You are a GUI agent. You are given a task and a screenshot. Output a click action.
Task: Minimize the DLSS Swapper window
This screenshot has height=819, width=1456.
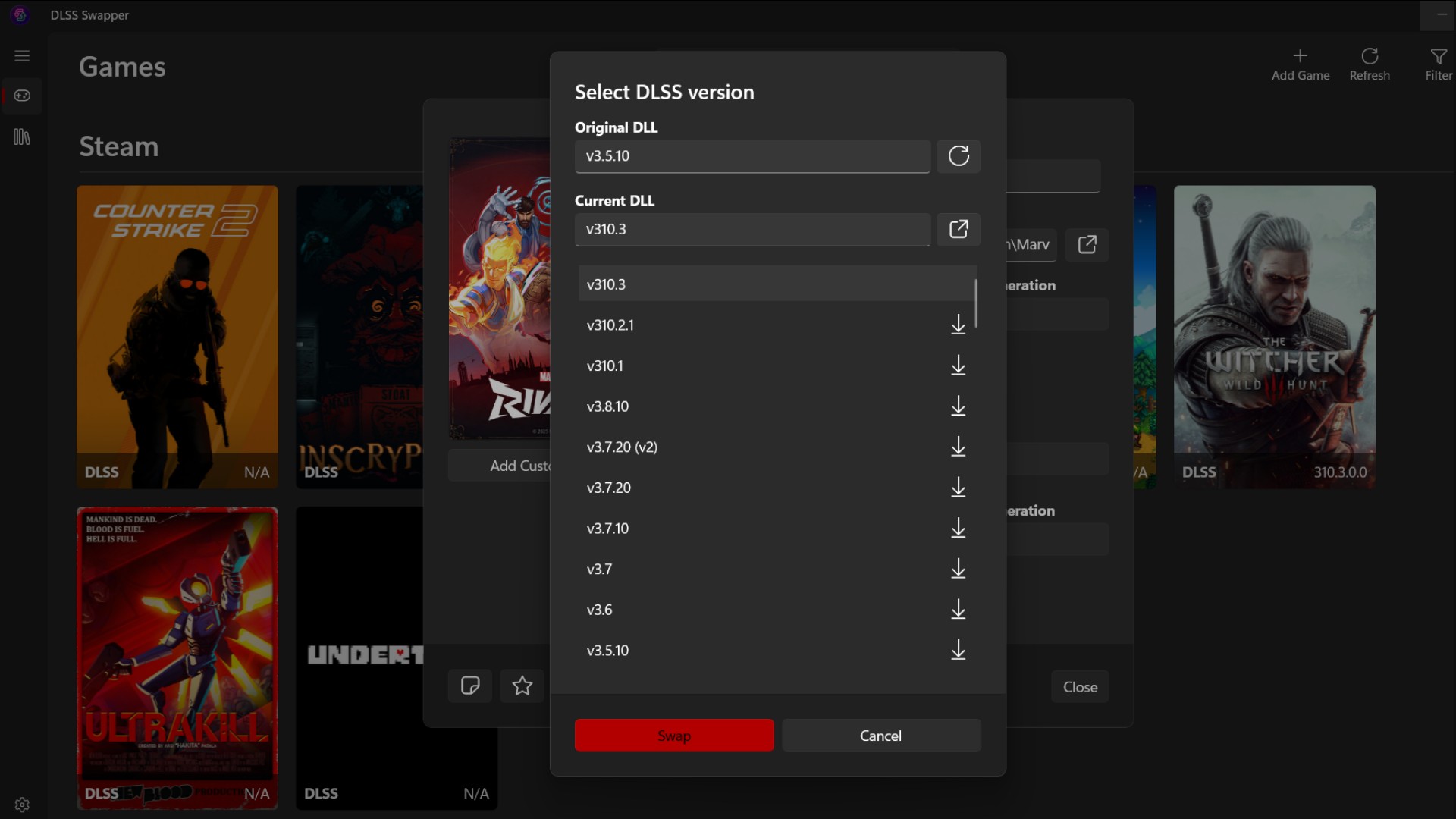tap(1442, 15)
